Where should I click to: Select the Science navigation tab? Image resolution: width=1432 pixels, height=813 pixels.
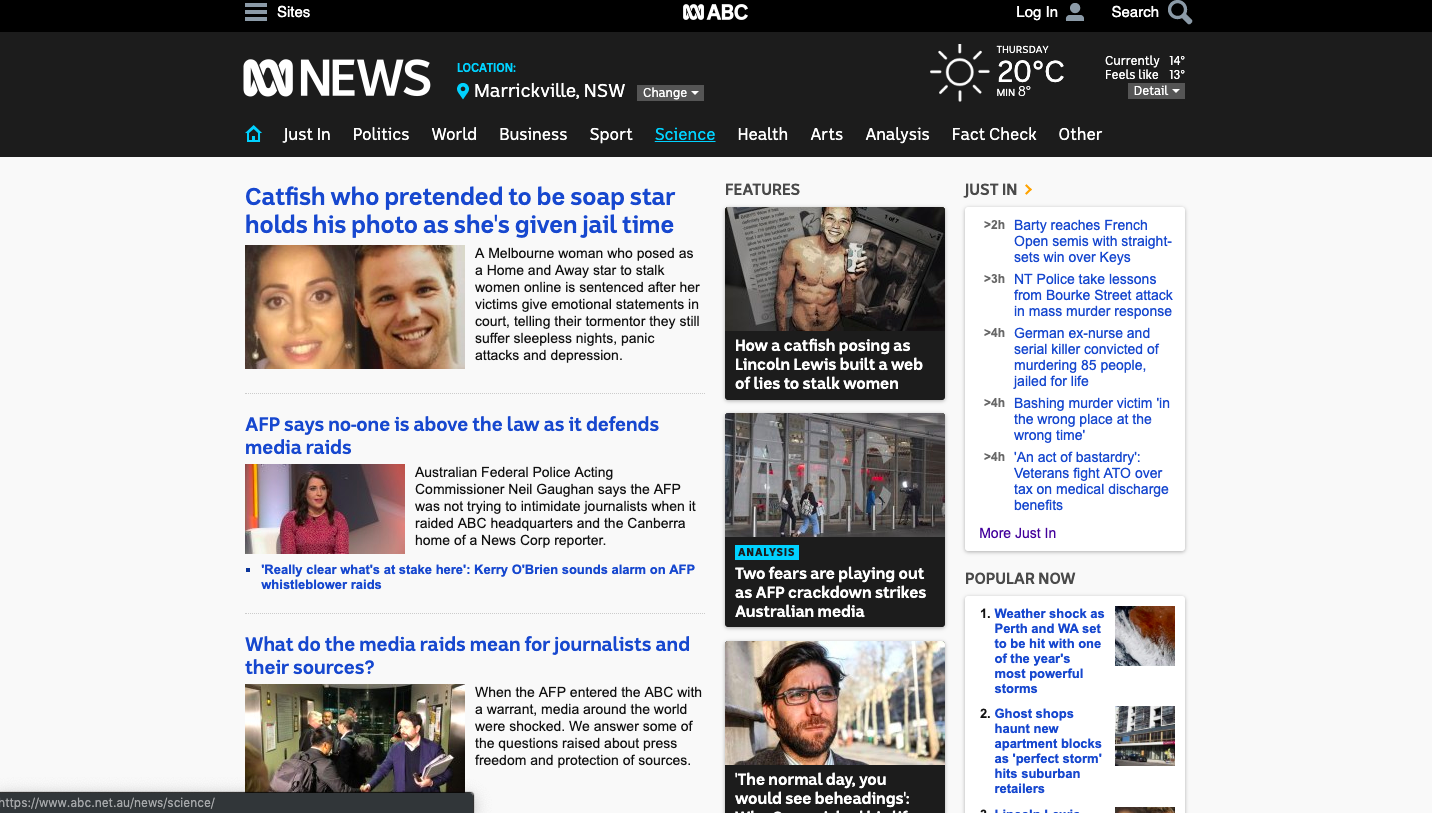(x=685, y=134)
